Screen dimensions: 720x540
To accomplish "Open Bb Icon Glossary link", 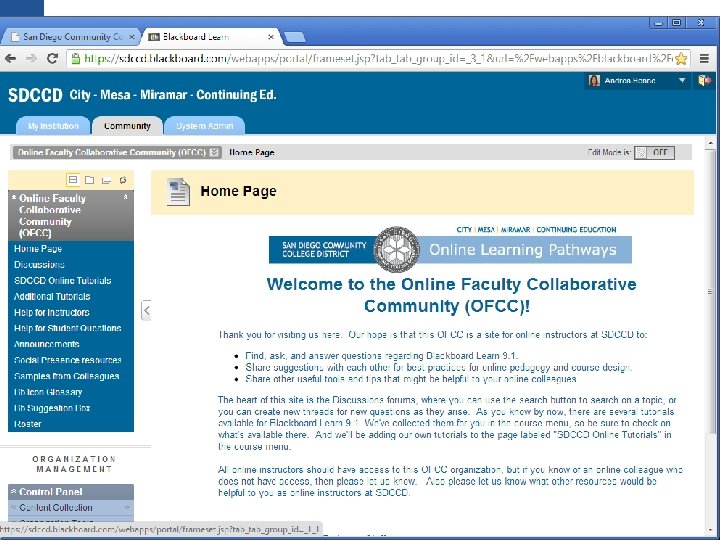I will 48,392.
